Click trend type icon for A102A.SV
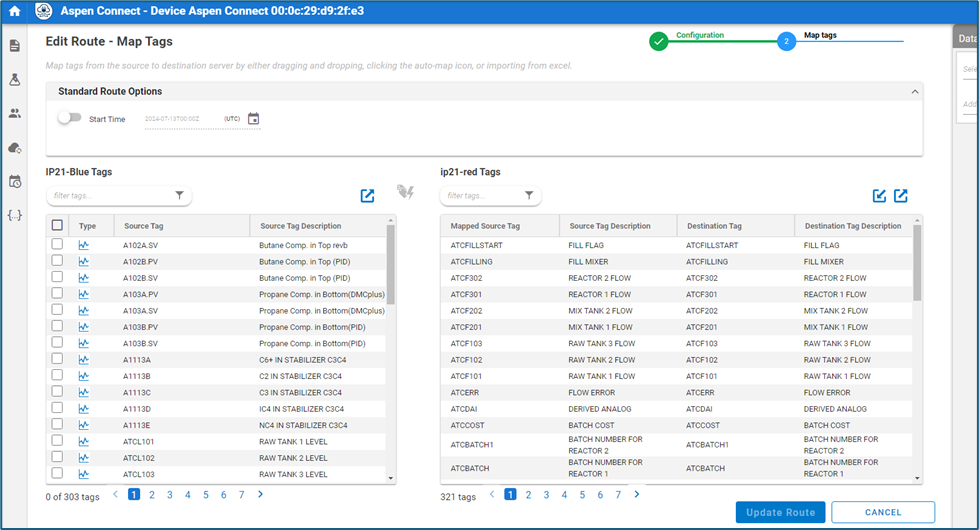 tap(84, 245)
